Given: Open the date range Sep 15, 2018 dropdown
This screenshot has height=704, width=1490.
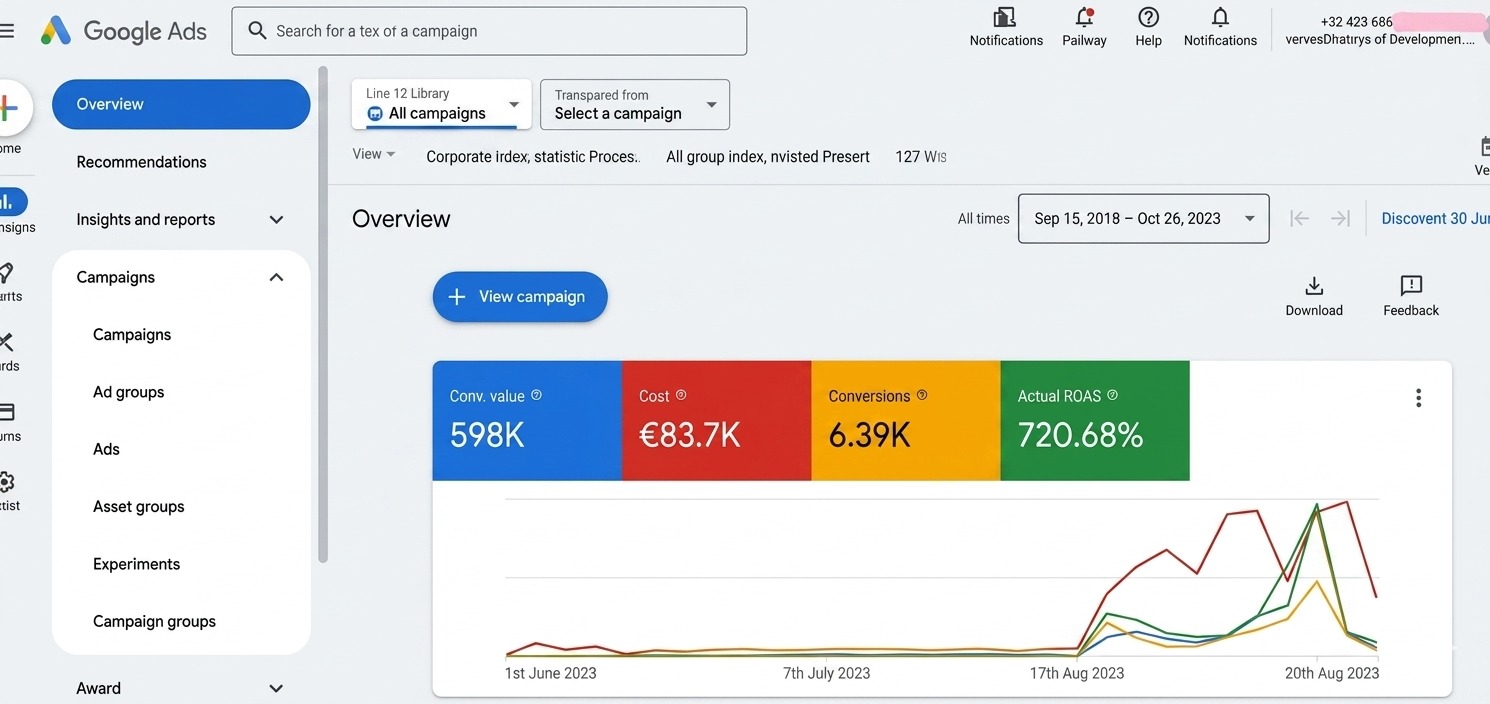Looking at the screenshot, I should point(1143,218).
